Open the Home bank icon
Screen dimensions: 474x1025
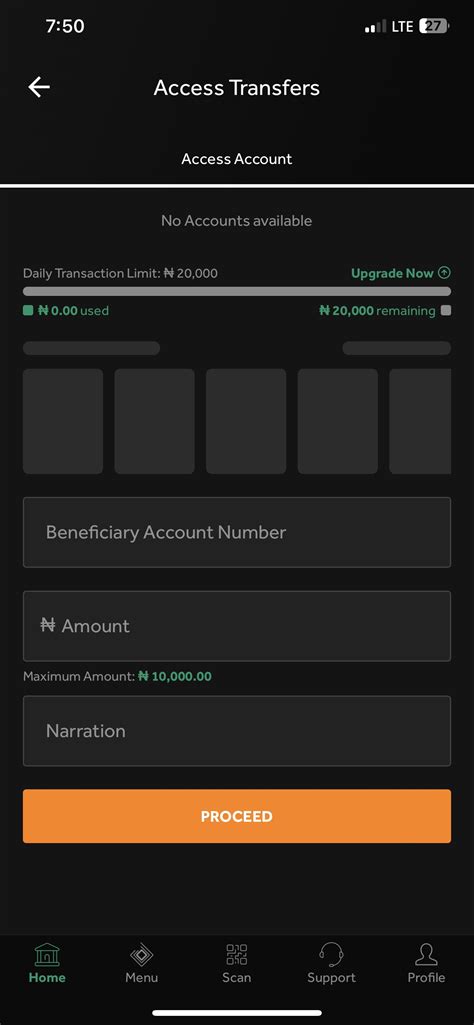coord(46,955)
